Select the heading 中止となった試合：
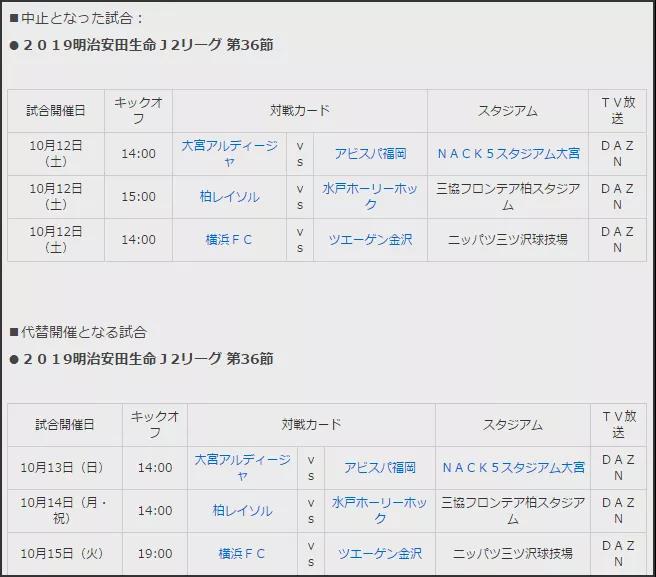The height and width of the screenshot is (577, 656). 77,18
